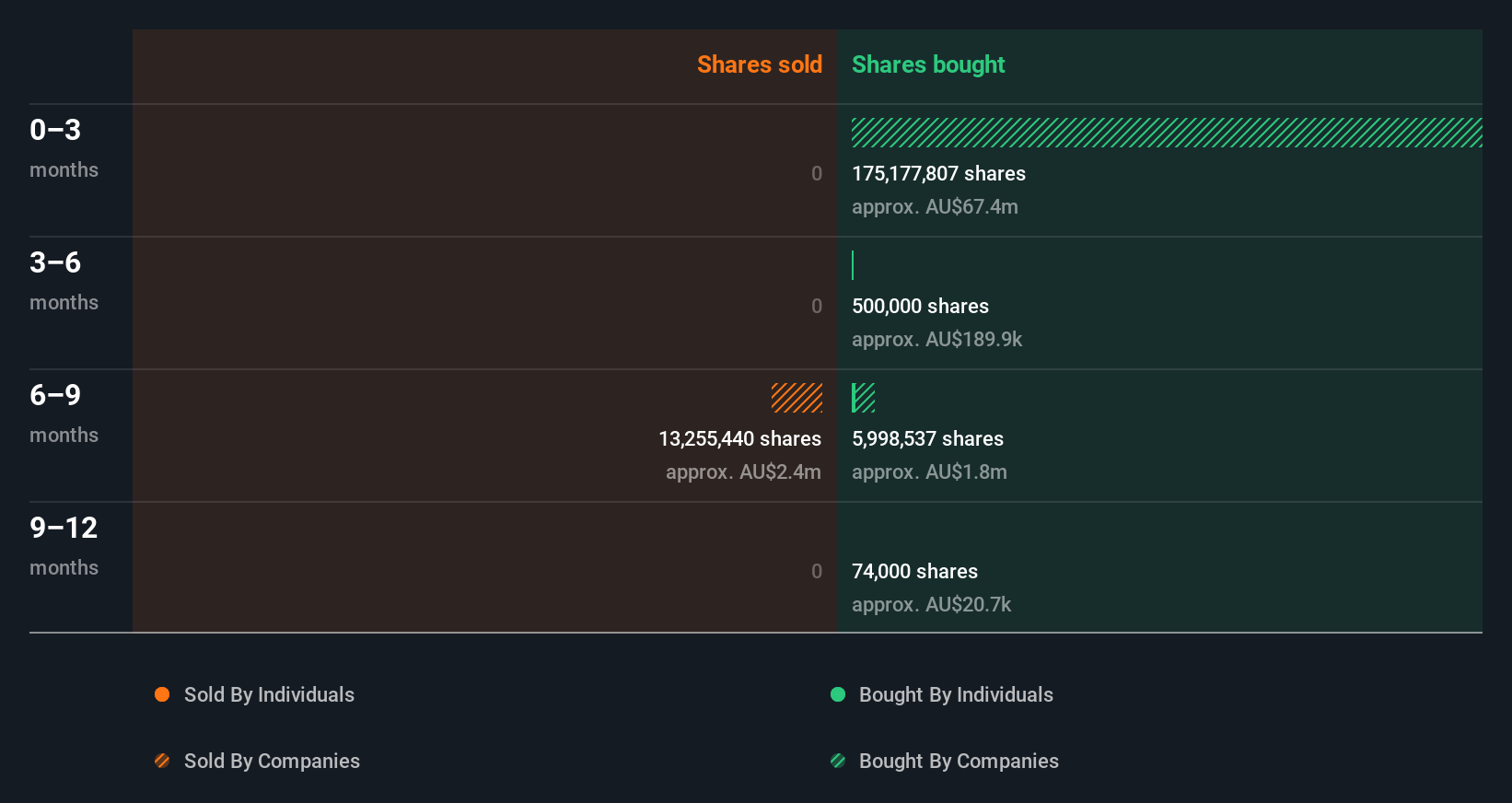Click the orange Sold By Individuals legend dot
The image size is (1512, 803).
[x=162, y=694]
